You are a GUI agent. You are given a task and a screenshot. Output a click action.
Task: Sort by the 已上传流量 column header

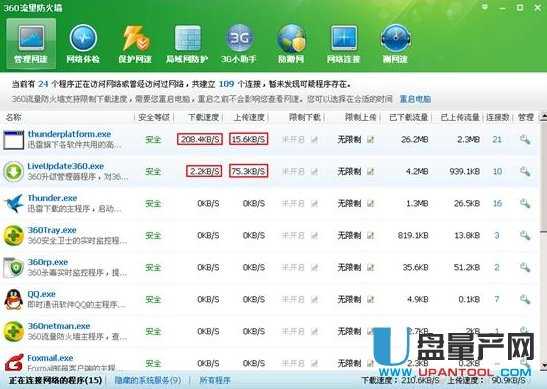pos(460,117)
